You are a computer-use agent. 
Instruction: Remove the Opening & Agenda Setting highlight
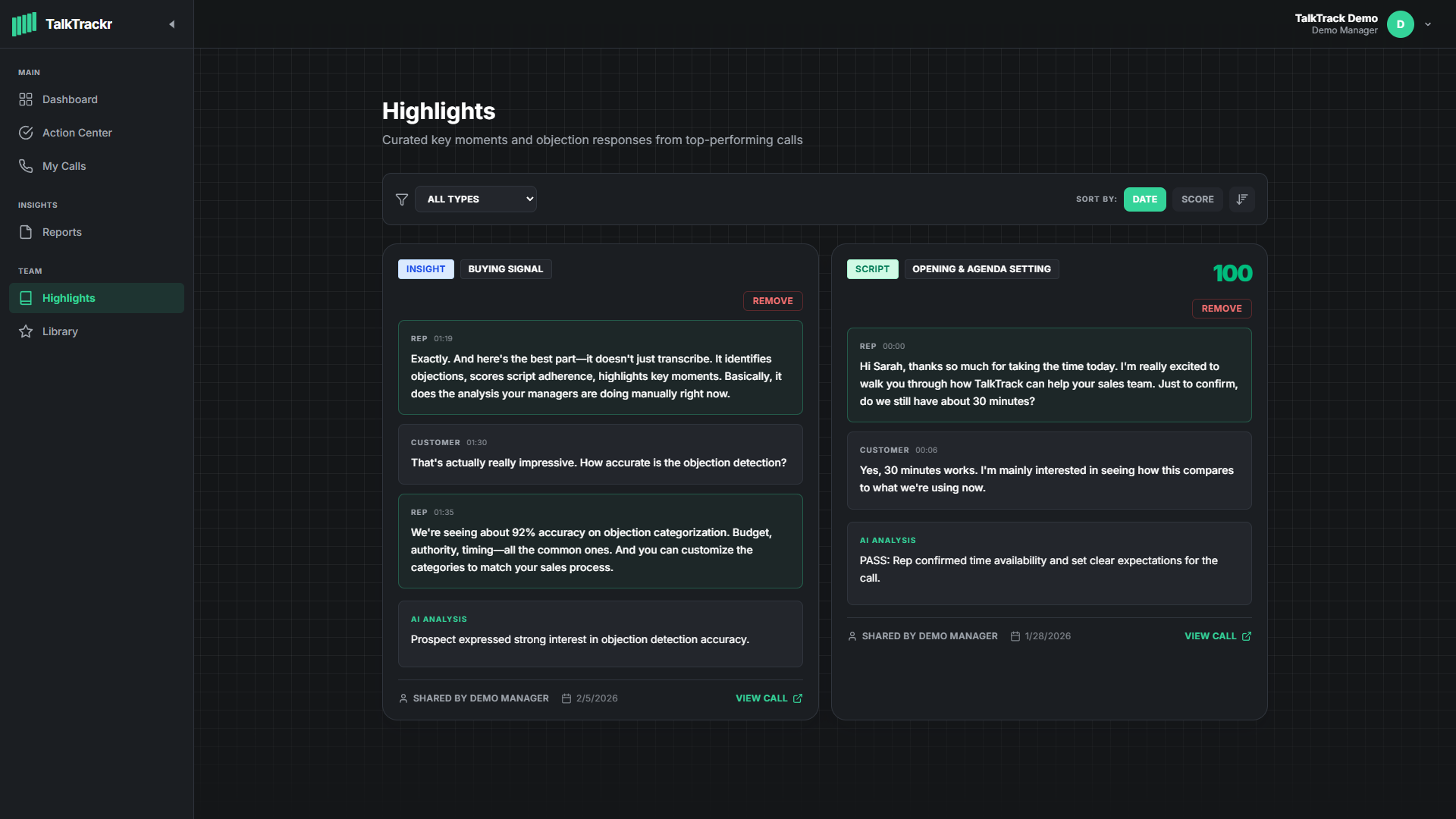[1221, 309]
